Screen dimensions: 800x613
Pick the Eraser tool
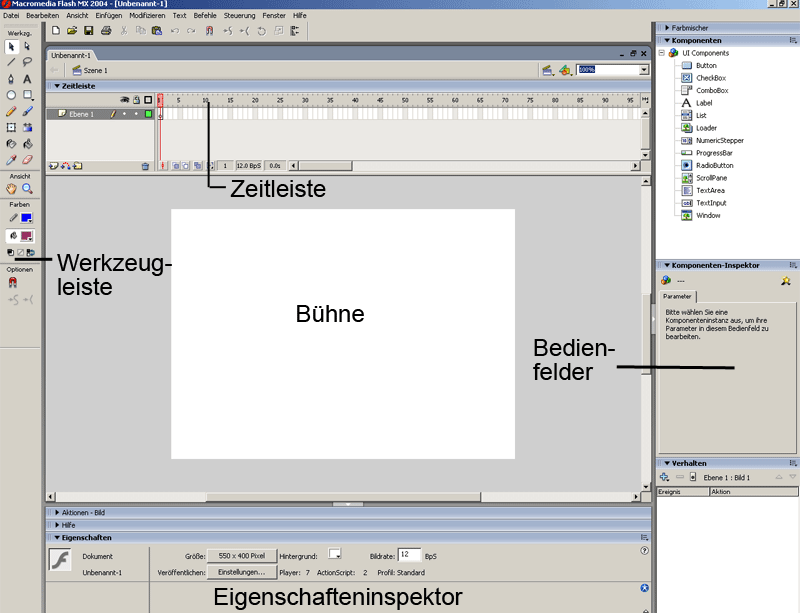click(28, 159)
